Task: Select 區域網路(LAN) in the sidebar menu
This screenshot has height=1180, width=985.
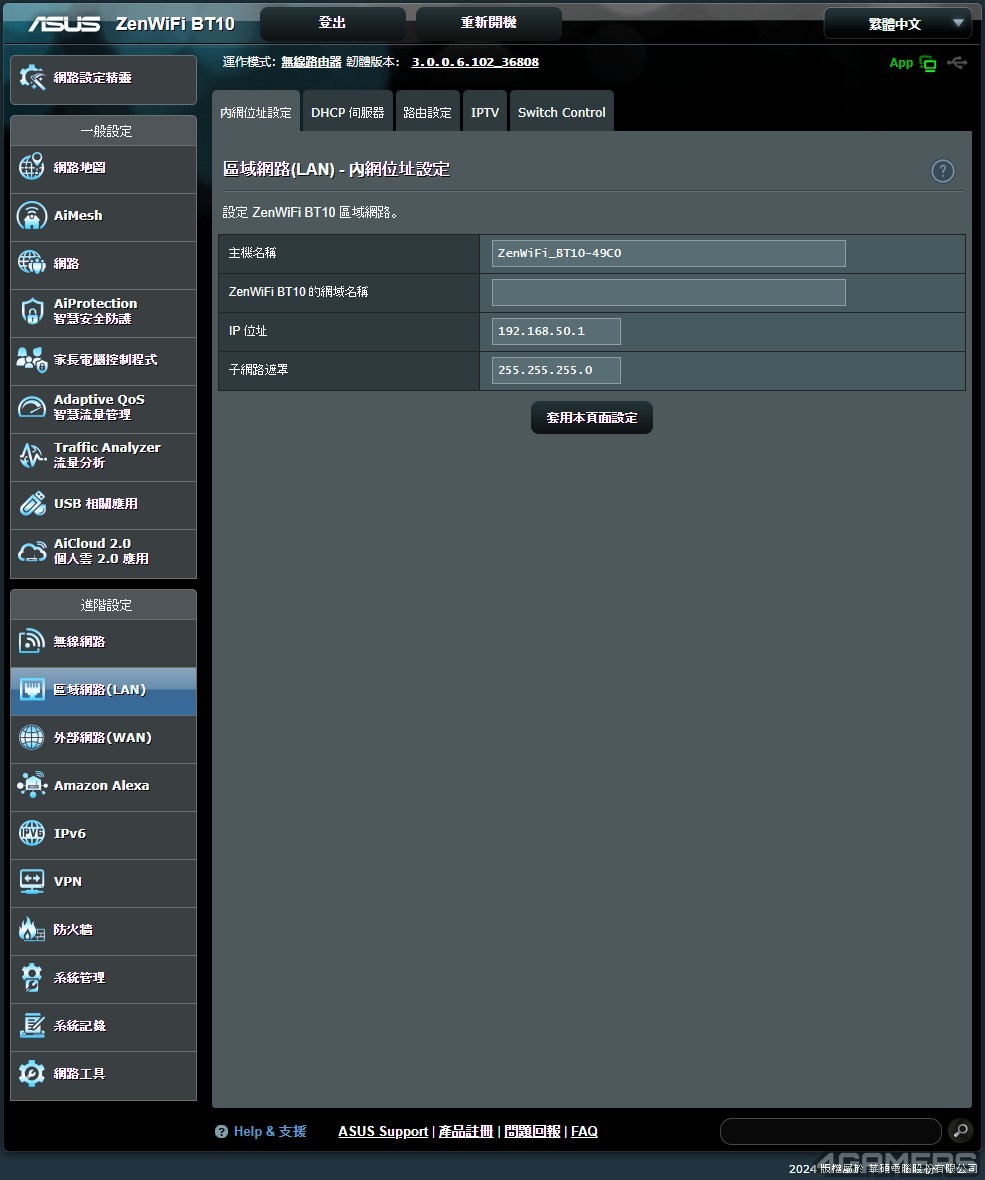Action: 104,690
